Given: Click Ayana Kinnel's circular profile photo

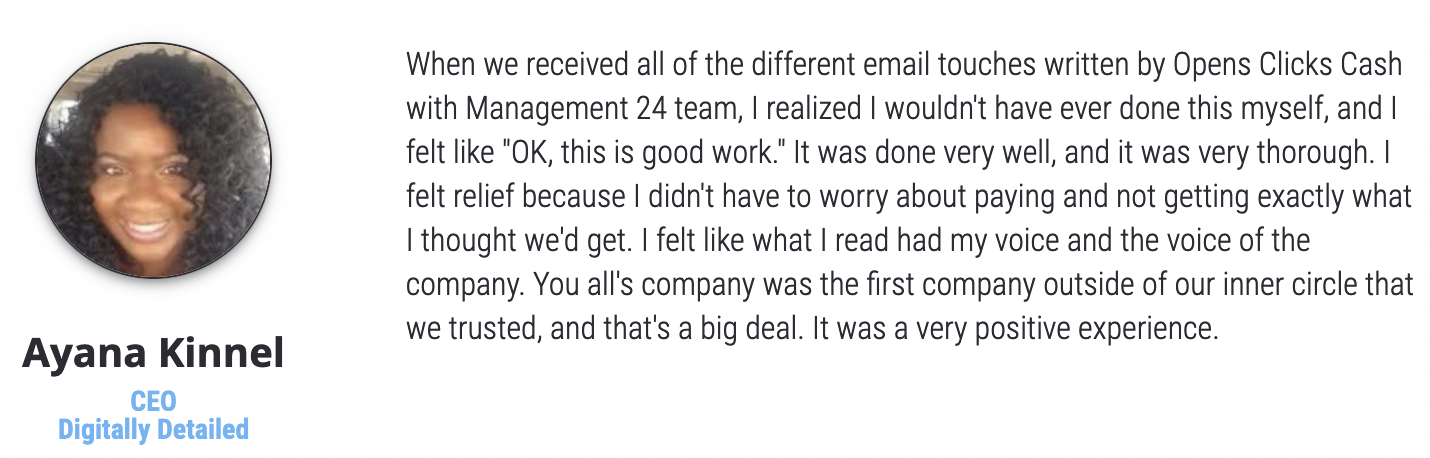Looking at the screenshot, I should [153, 160].
